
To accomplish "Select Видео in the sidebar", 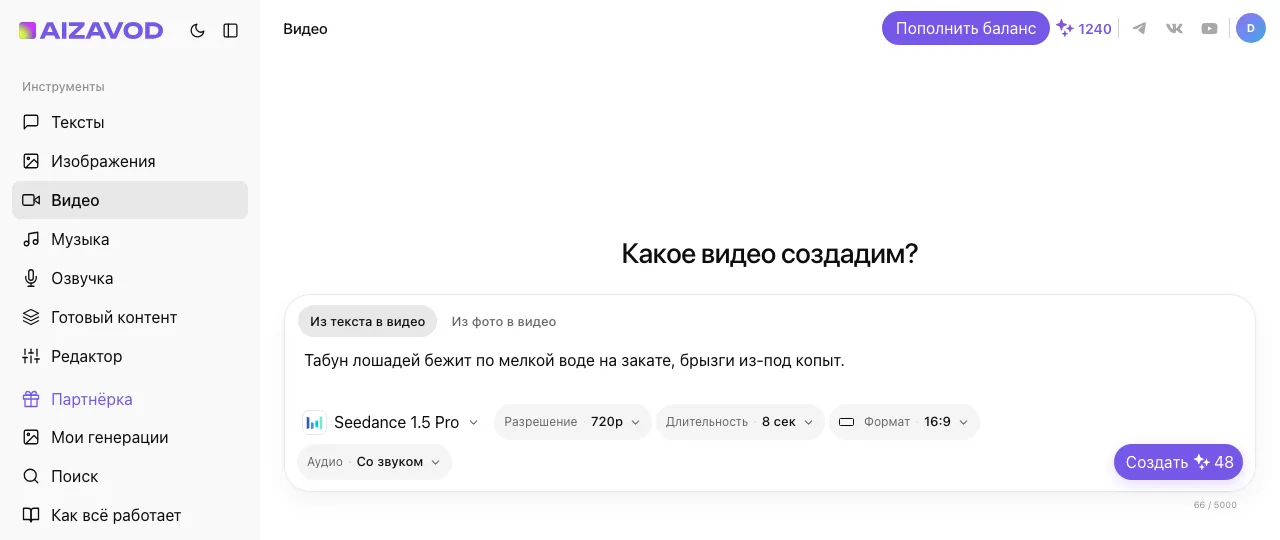I will pyautogui.click(x=130, y=200).
